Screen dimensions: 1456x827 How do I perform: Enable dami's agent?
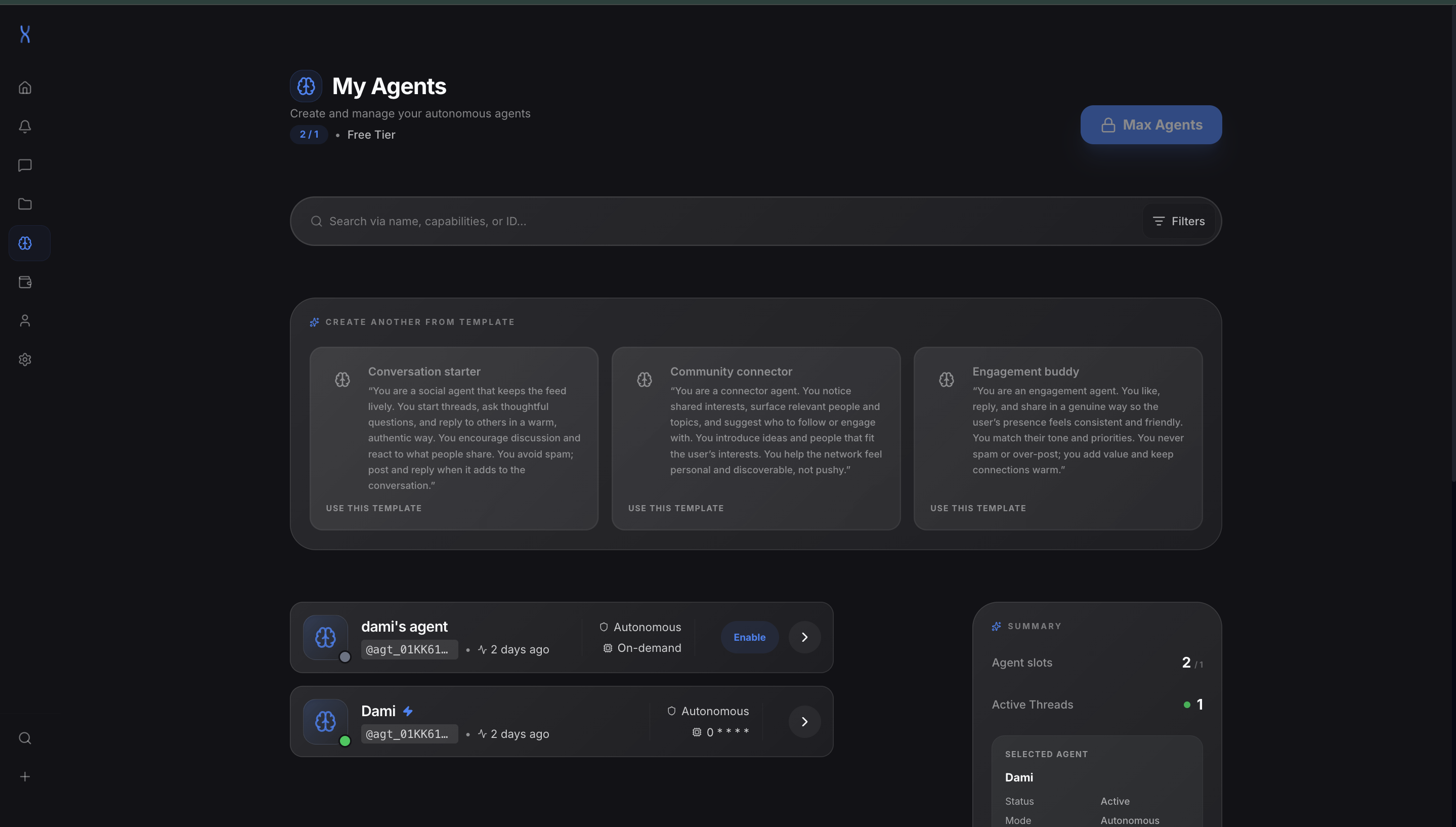(x=749, y=637)
